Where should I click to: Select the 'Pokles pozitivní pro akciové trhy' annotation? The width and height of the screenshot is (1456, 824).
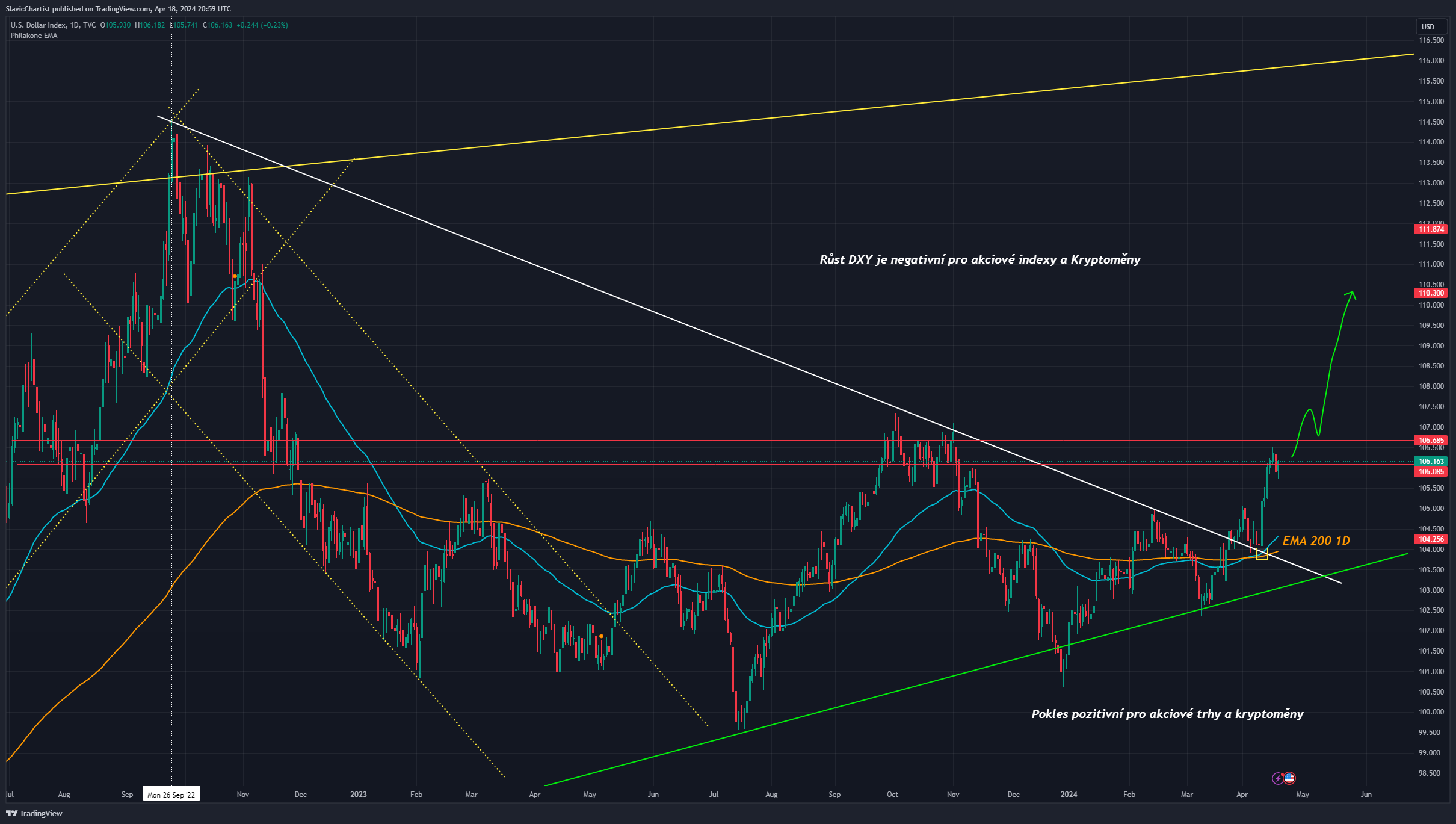coord(1167,714)
